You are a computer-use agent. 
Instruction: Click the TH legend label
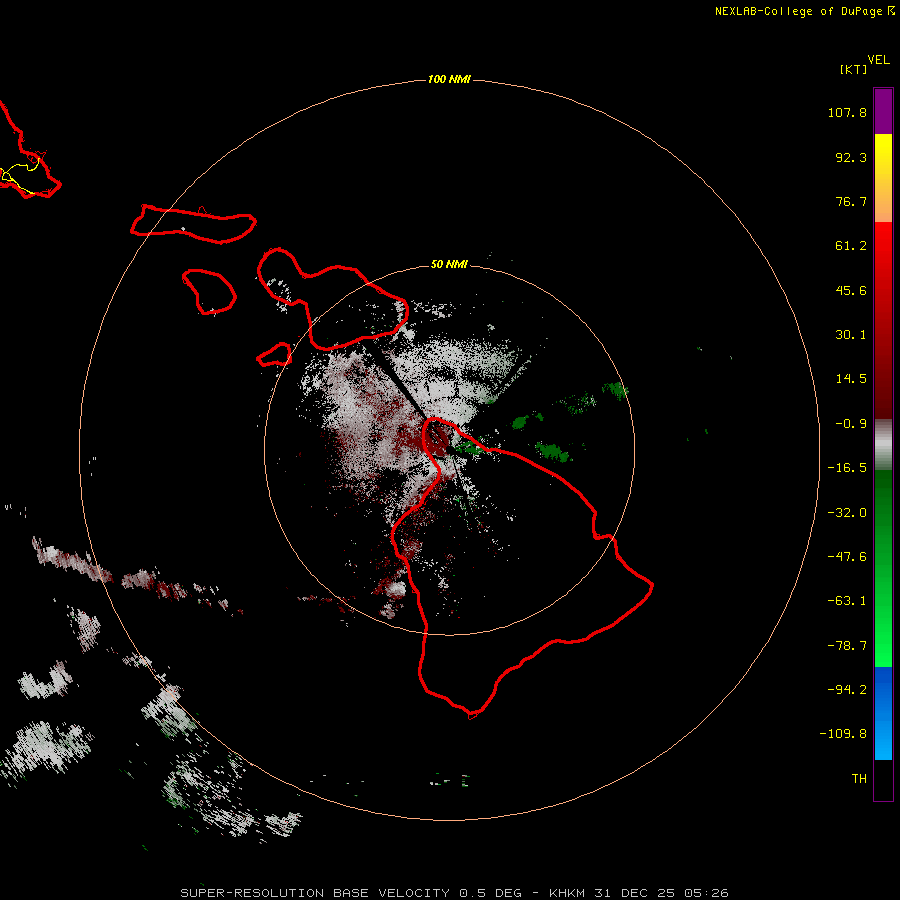click(x=859, y=779)
